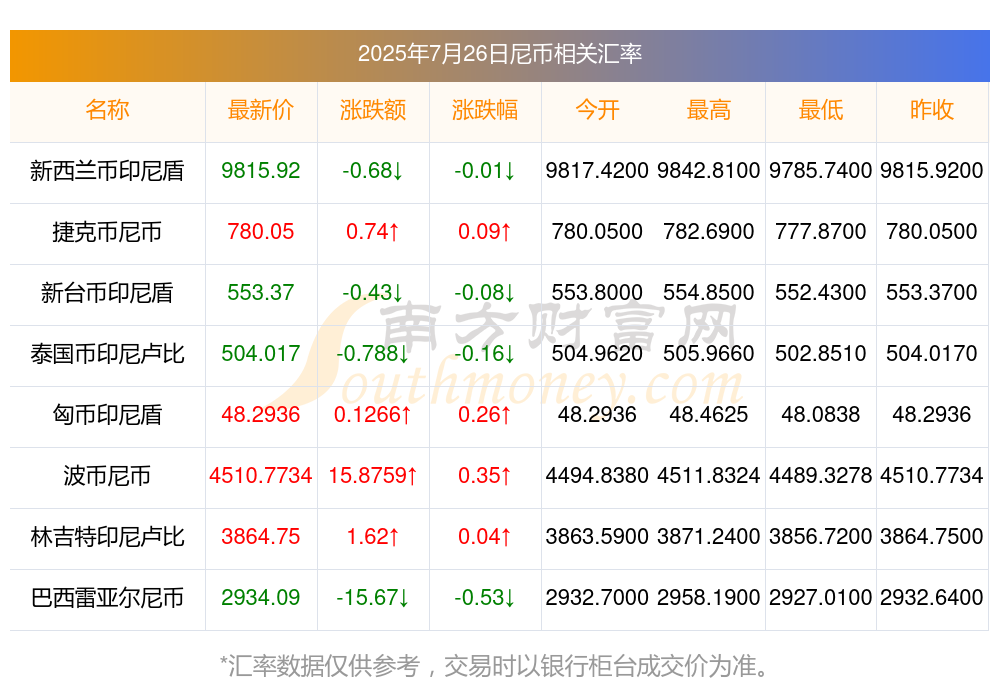Click previous close 2932.6400
Screen dimensions: 1000x698
click(932, 597)
